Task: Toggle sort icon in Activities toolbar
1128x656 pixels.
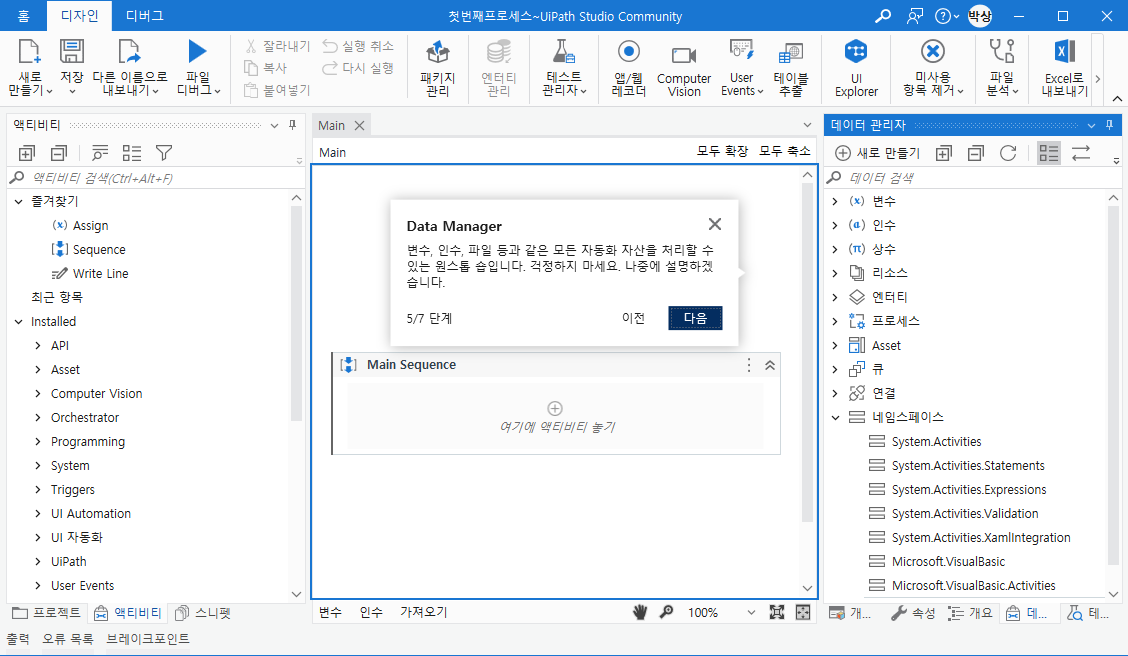Action: click(x=100, y=152)
